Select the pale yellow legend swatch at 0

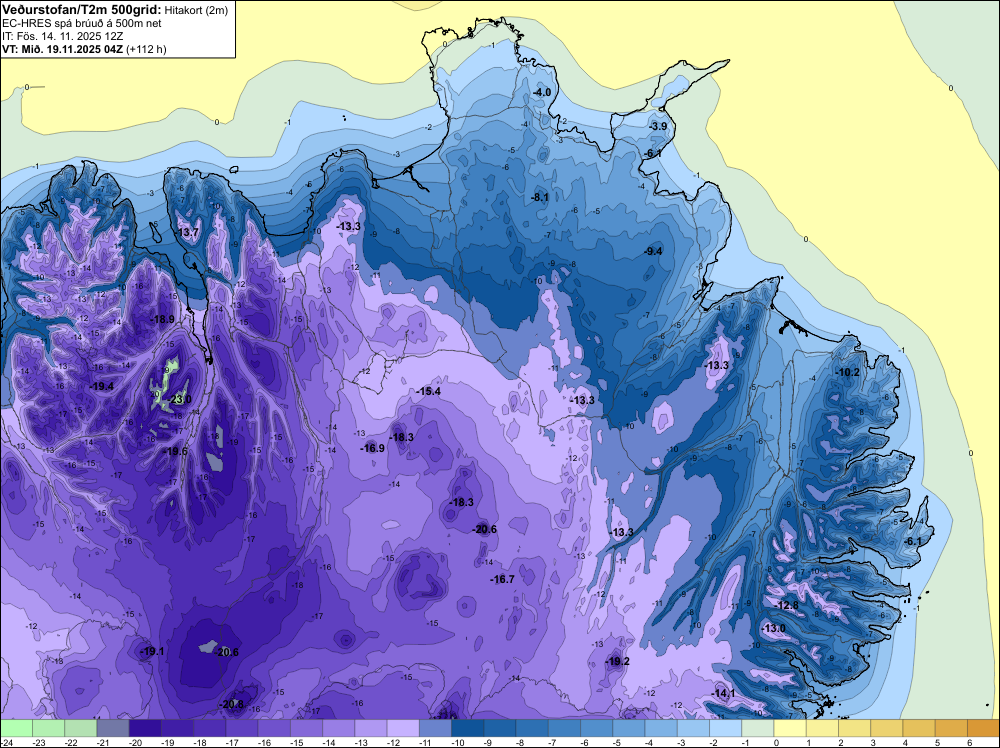790,728
